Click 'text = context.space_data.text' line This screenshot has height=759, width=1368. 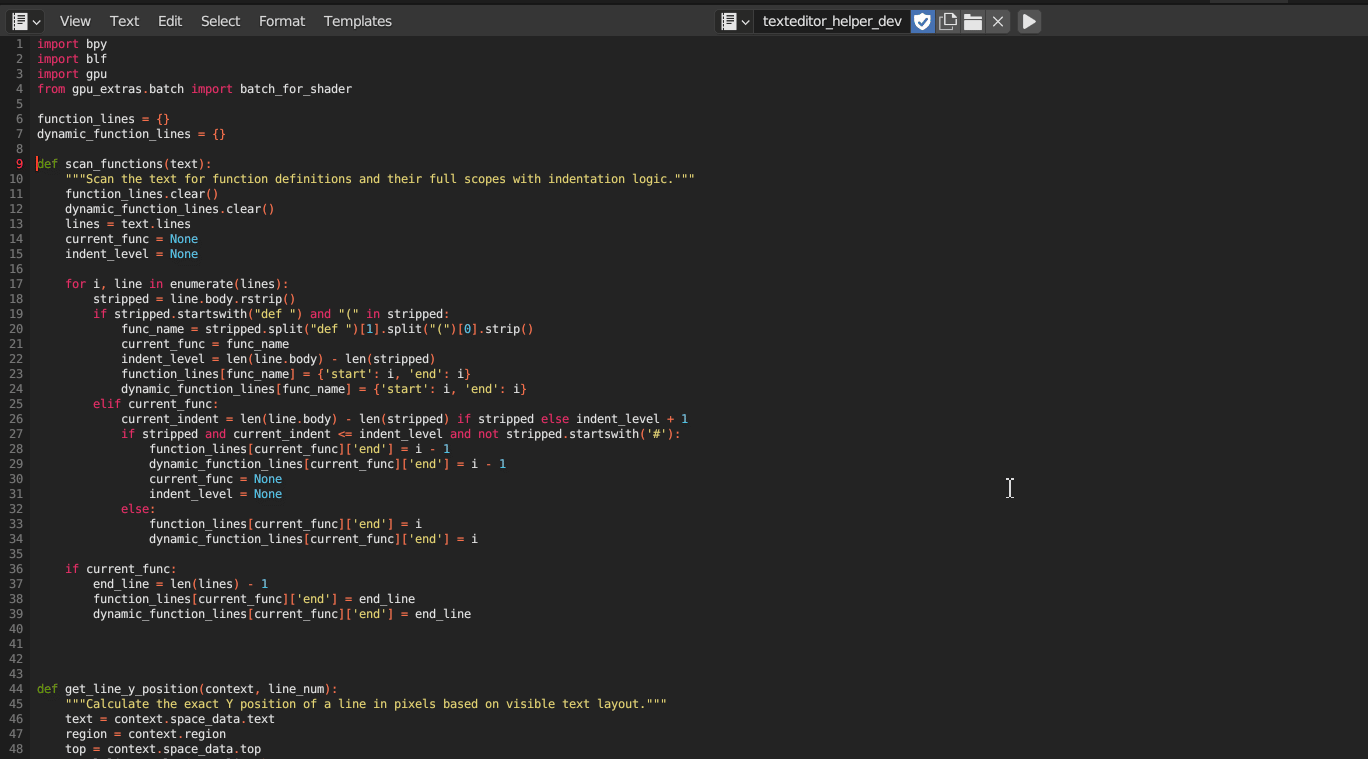tap(170, 719)
